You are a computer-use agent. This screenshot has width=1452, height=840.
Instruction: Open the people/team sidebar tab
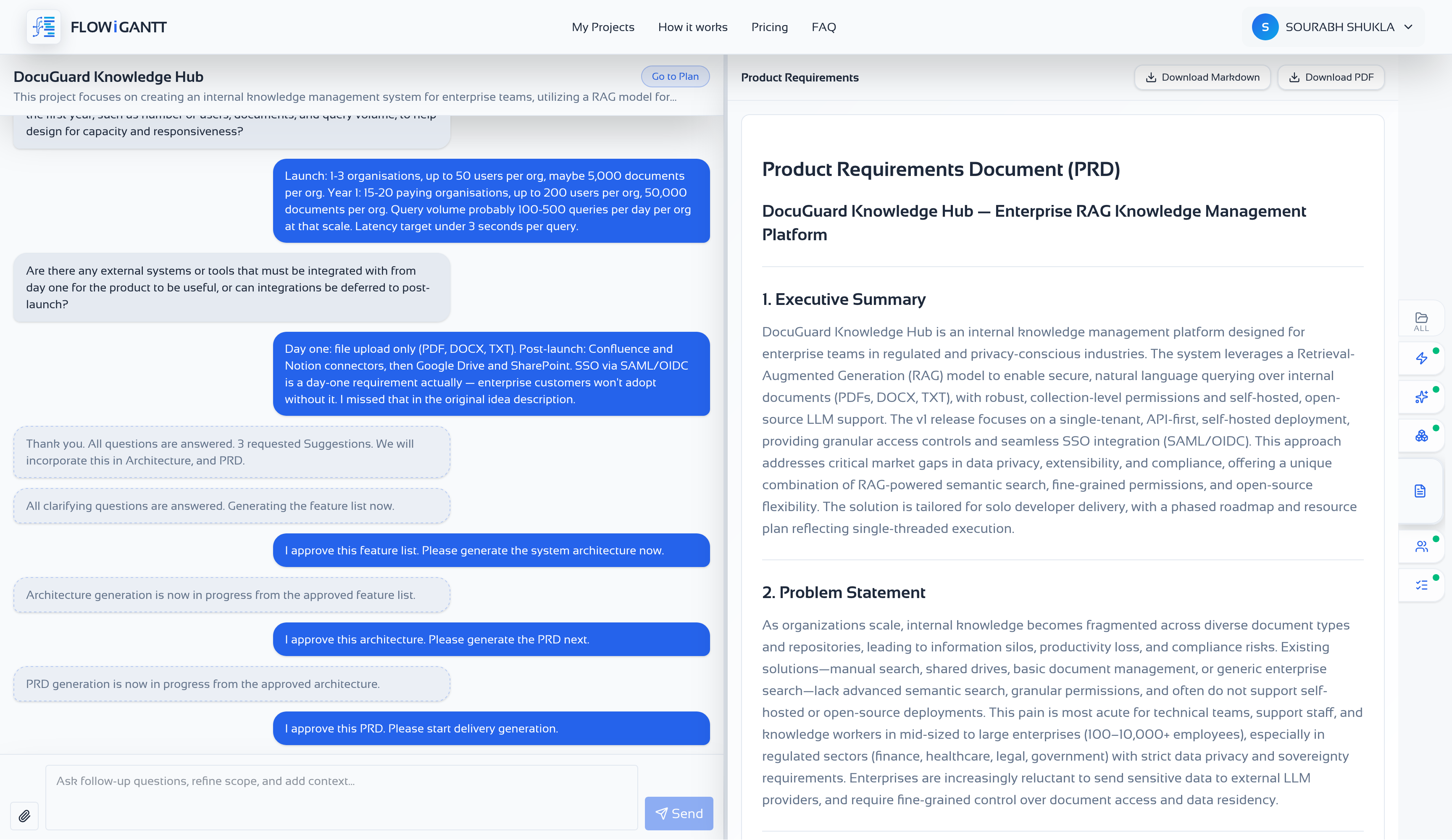click(x=1421, y=547)
